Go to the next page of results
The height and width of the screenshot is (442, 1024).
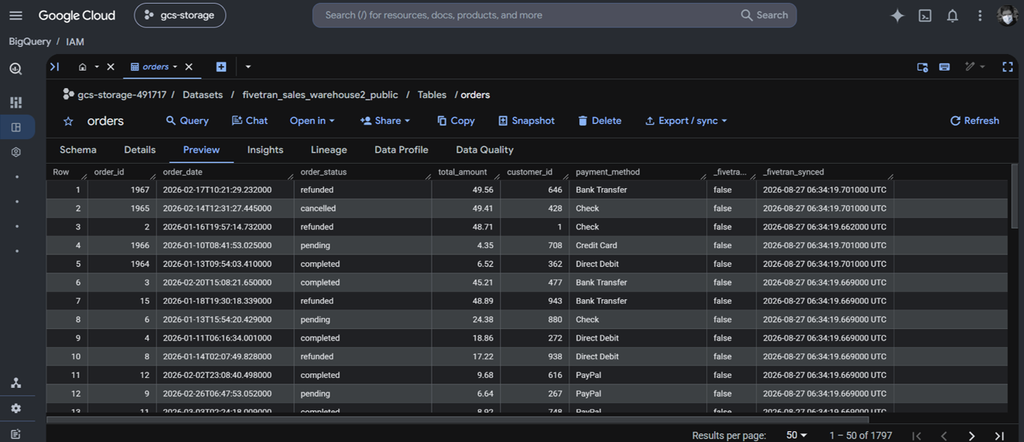(x=972, y=435)
